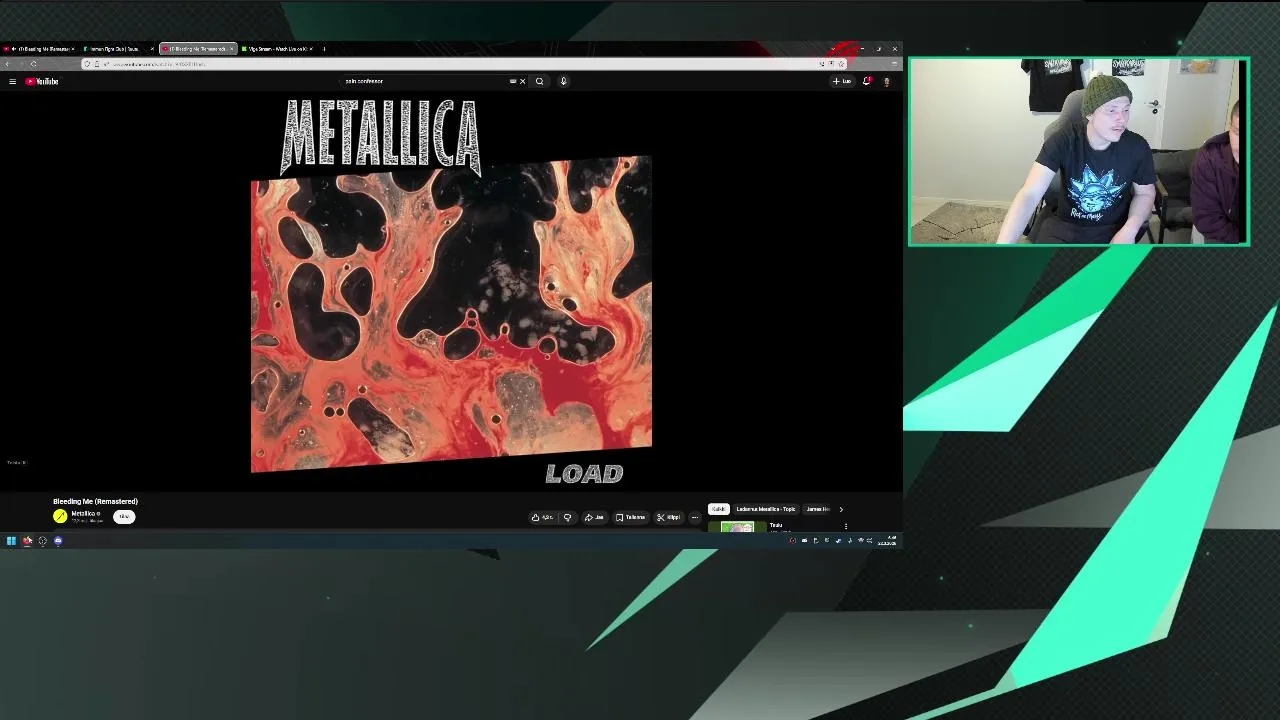
Task: Go to the YouTube home logo
Action: coord(42,81)
